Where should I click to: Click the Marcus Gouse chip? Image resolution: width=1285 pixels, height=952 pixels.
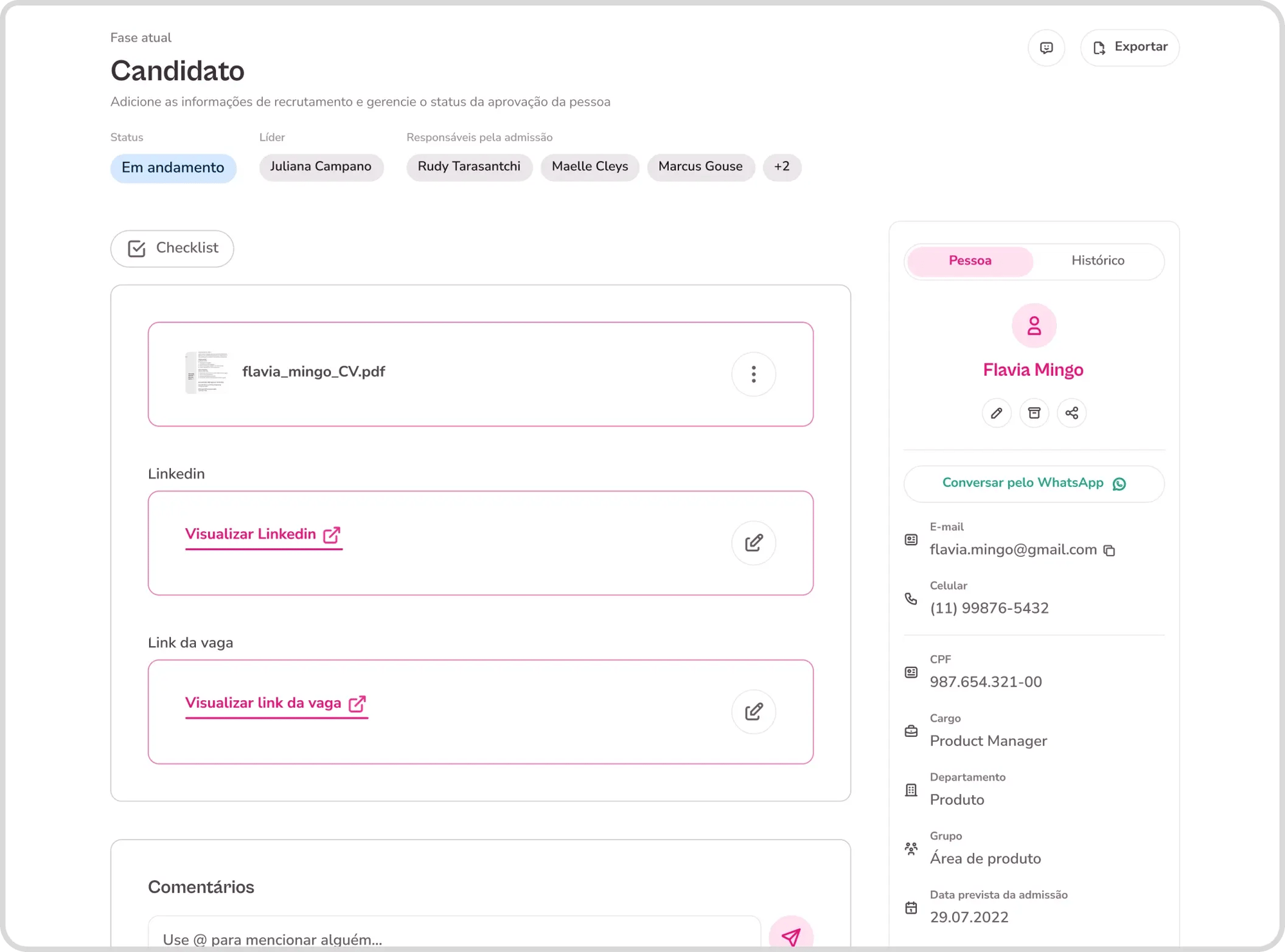700,167
